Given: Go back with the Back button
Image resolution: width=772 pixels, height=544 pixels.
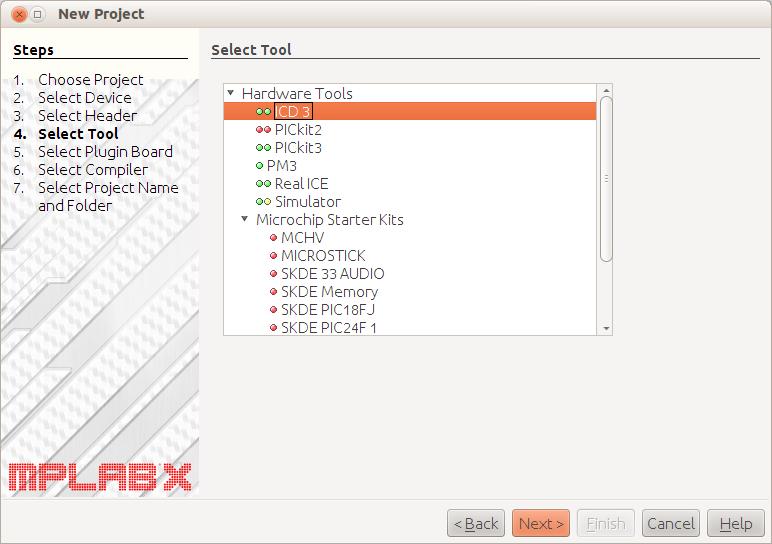Looking at the screenshot, I should pos(476,523).
